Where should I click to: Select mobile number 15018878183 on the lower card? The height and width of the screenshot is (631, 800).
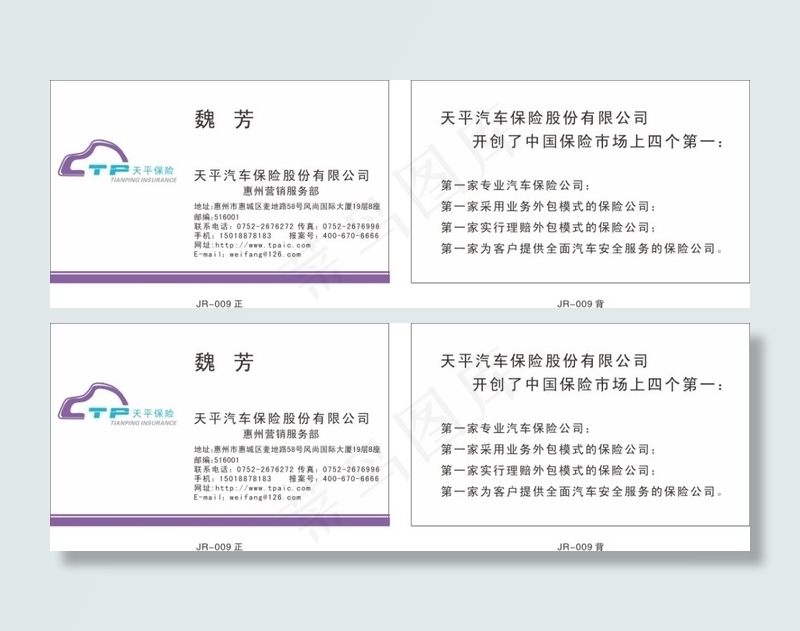coord(245,478)
